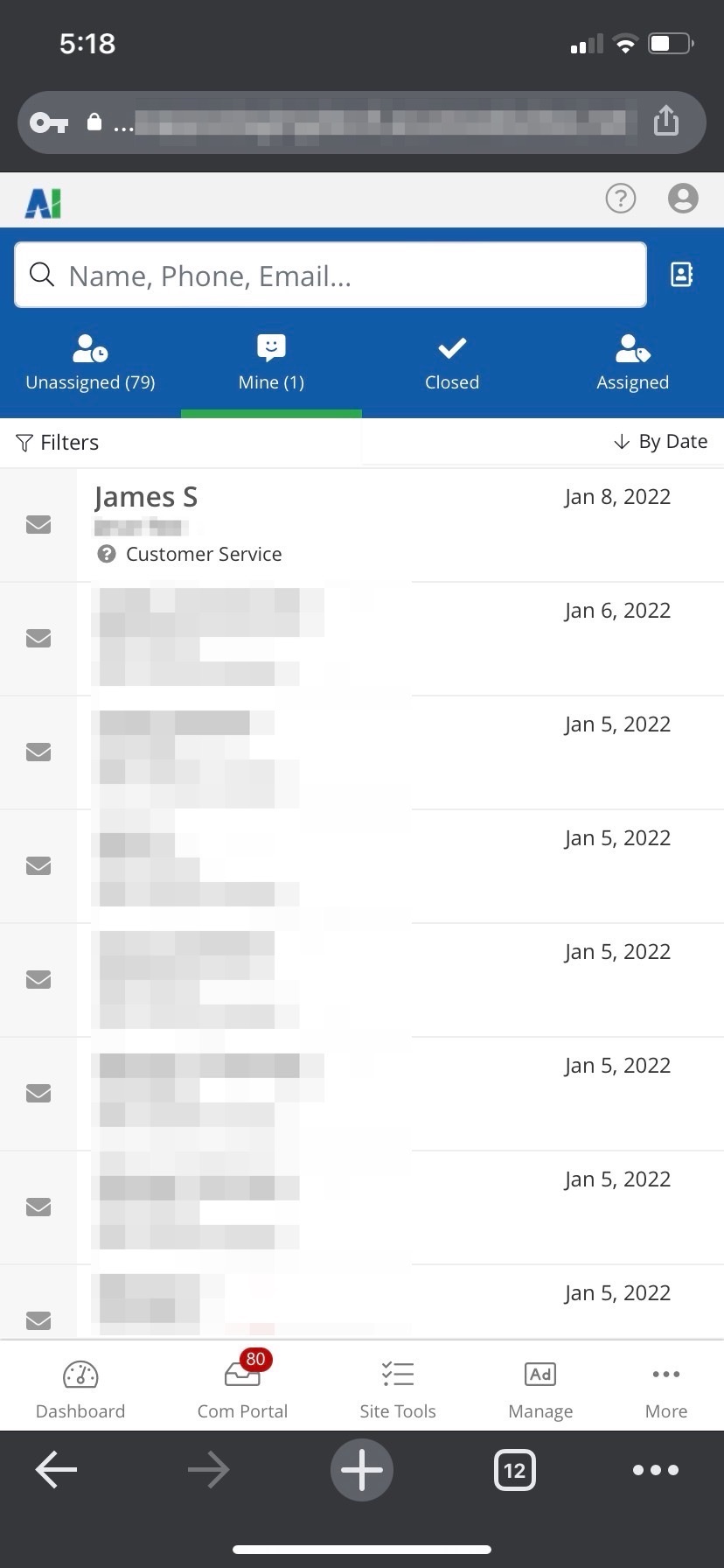Open the browser three-dot menu

pyautogui.click(x=656, y=1470)
